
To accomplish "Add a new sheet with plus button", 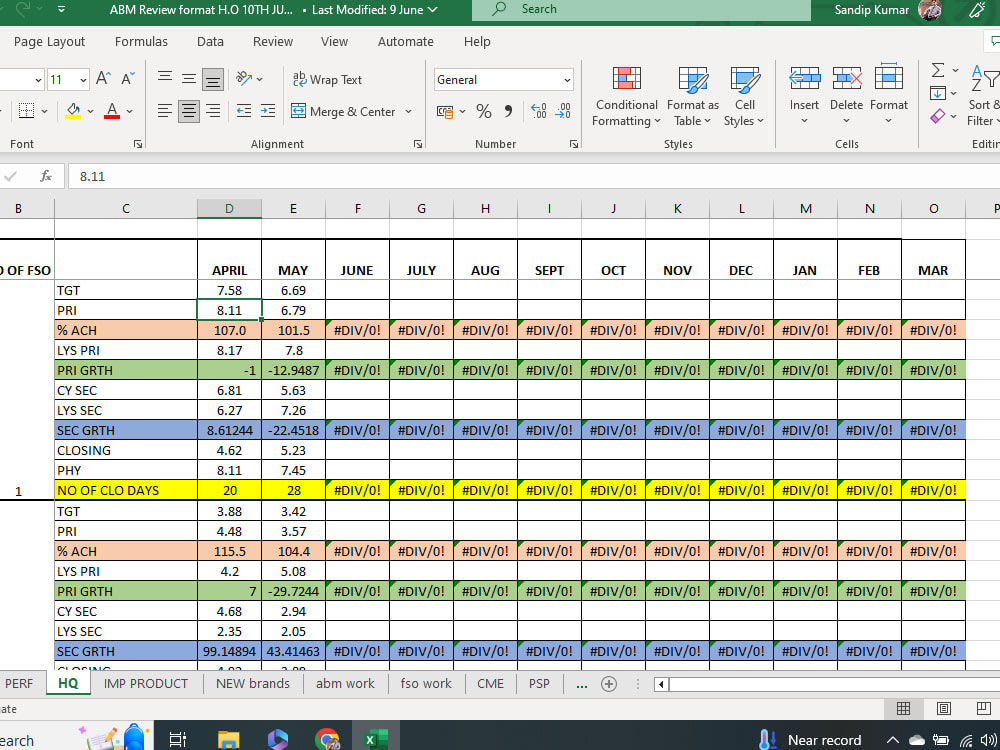I will tap(609, 684).
